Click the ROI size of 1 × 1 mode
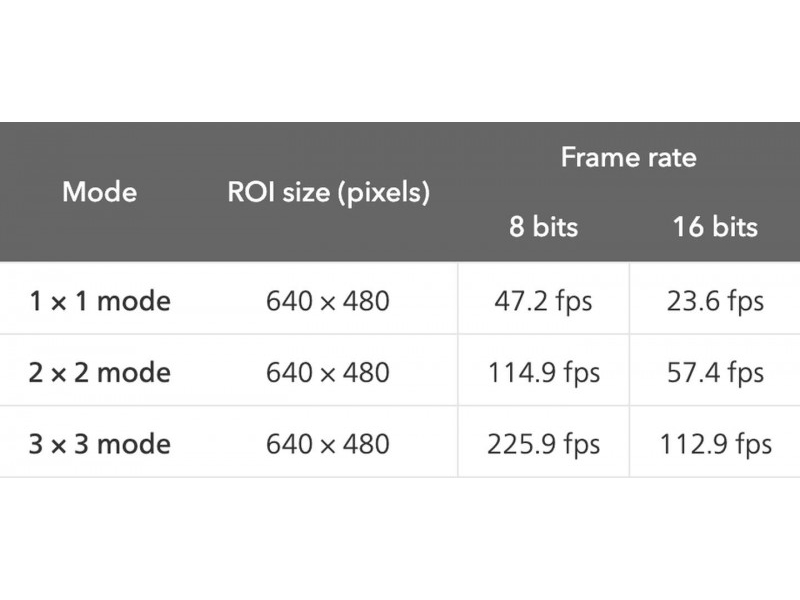 point(328,300)
